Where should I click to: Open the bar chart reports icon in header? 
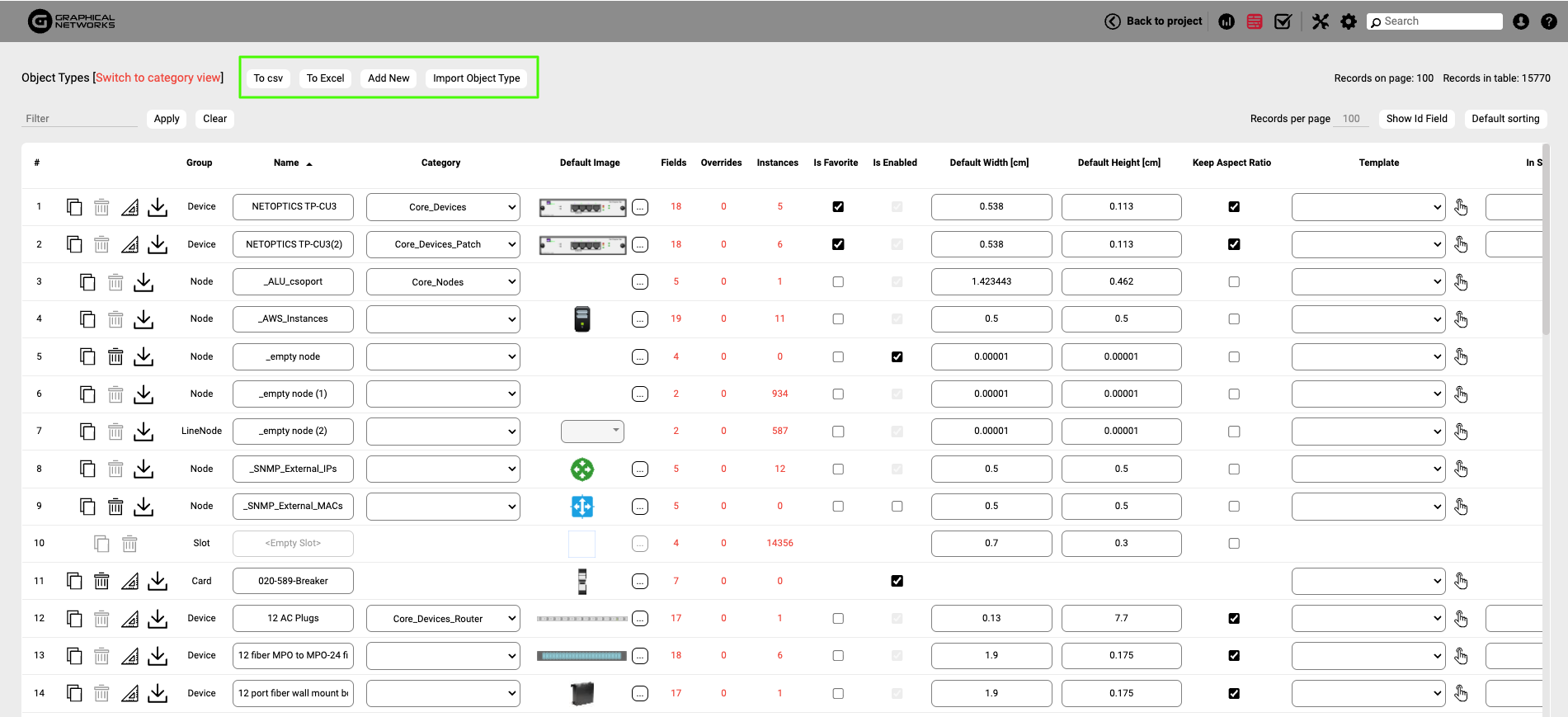coord(1227,21)
